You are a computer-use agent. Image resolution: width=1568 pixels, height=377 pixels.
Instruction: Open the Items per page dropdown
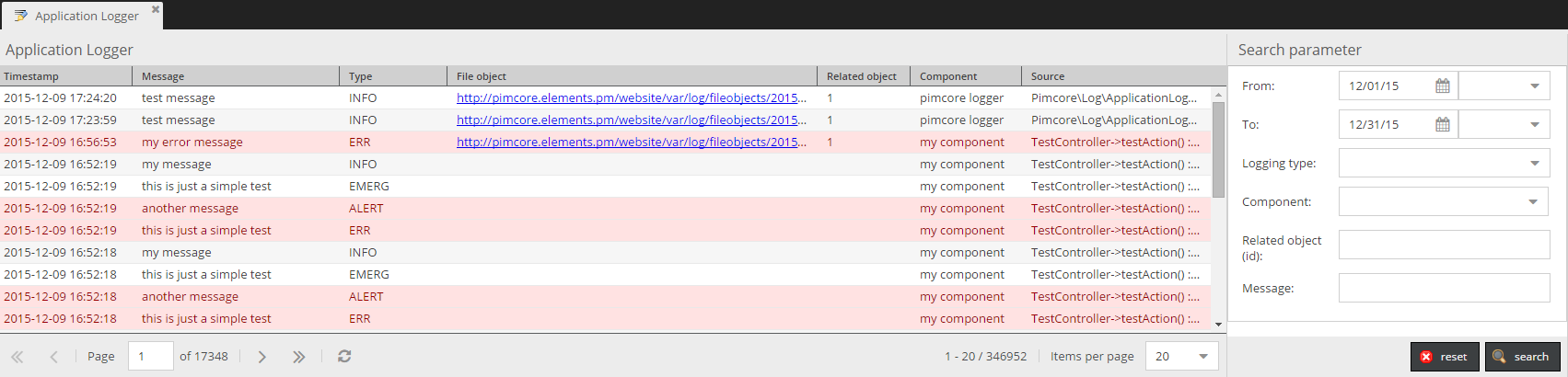[1202, 357]
